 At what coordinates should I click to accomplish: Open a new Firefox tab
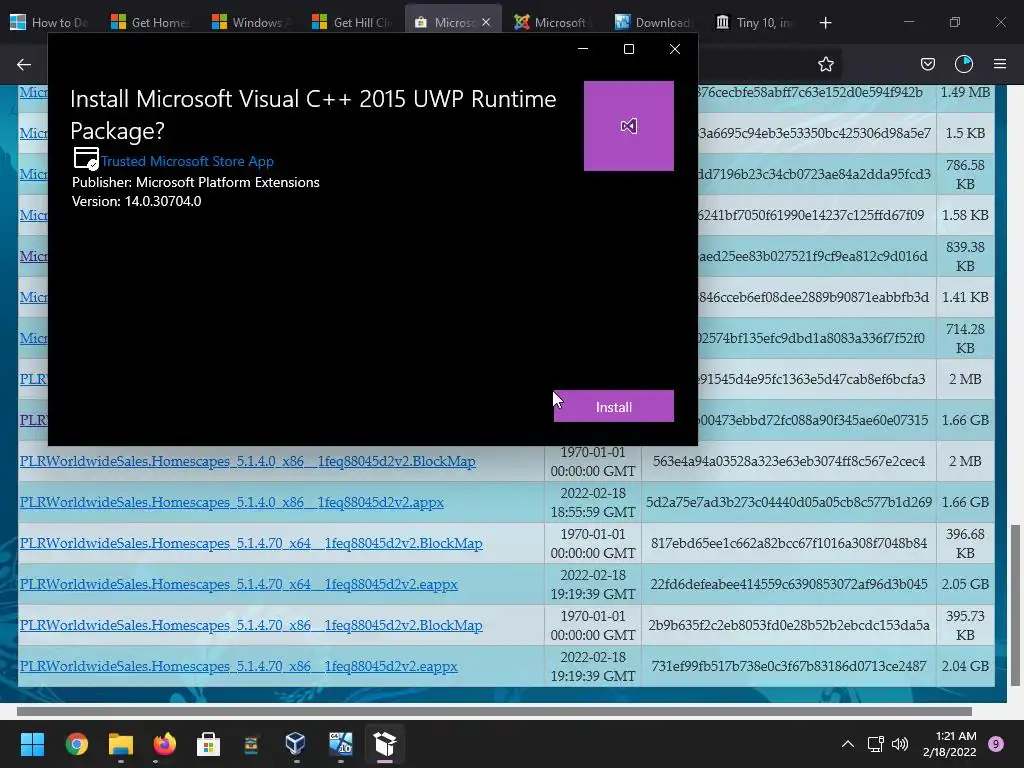point(825,23)
